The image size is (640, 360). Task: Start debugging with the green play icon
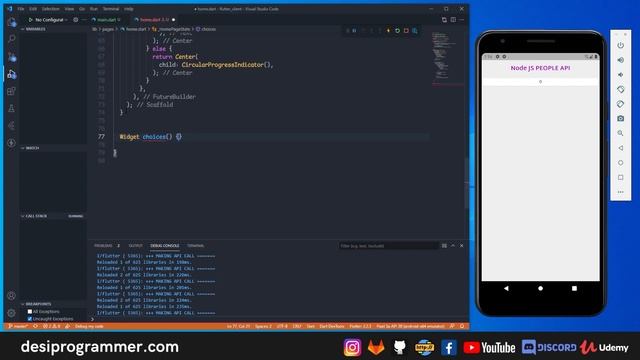pos(31,20)
